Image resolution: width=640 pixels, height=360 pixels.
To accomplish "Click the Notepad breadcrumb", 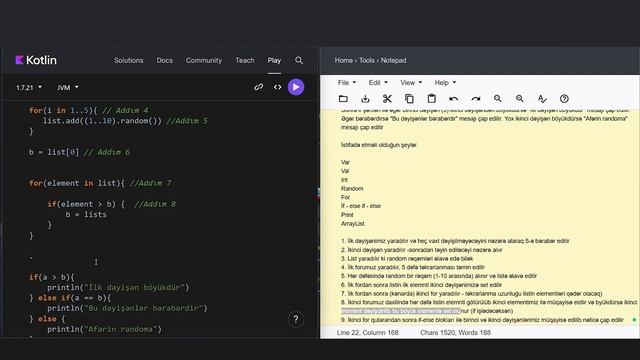I will pyautogui.click(x=393, y=60).
